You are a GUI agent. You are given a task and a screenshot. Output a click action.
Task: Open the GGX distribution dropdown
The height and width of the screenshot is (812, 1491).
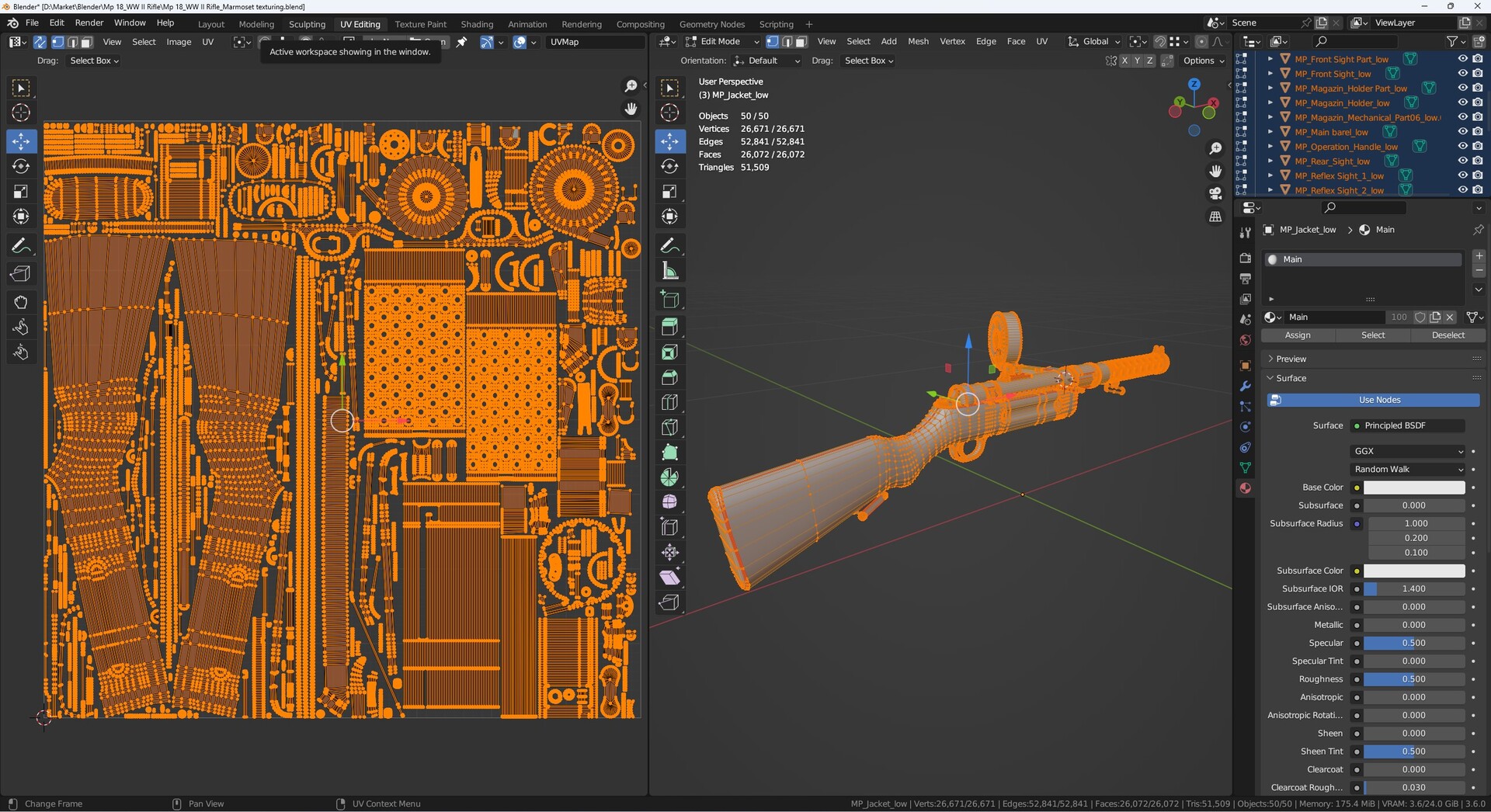(x=1407, y=451)
